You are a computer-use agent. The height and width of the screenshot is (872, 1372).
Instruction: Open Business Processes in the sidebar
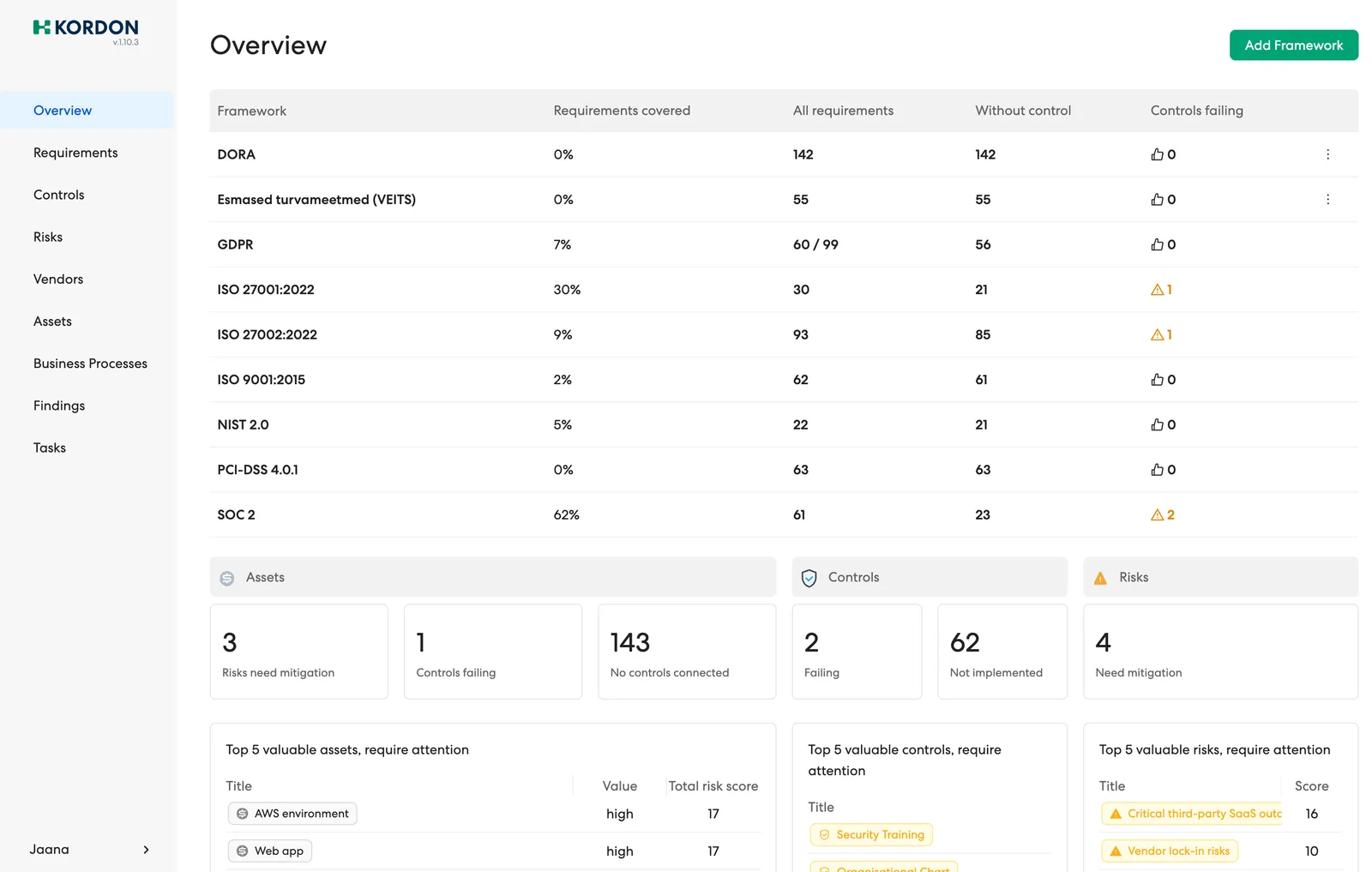click(87, 364)
